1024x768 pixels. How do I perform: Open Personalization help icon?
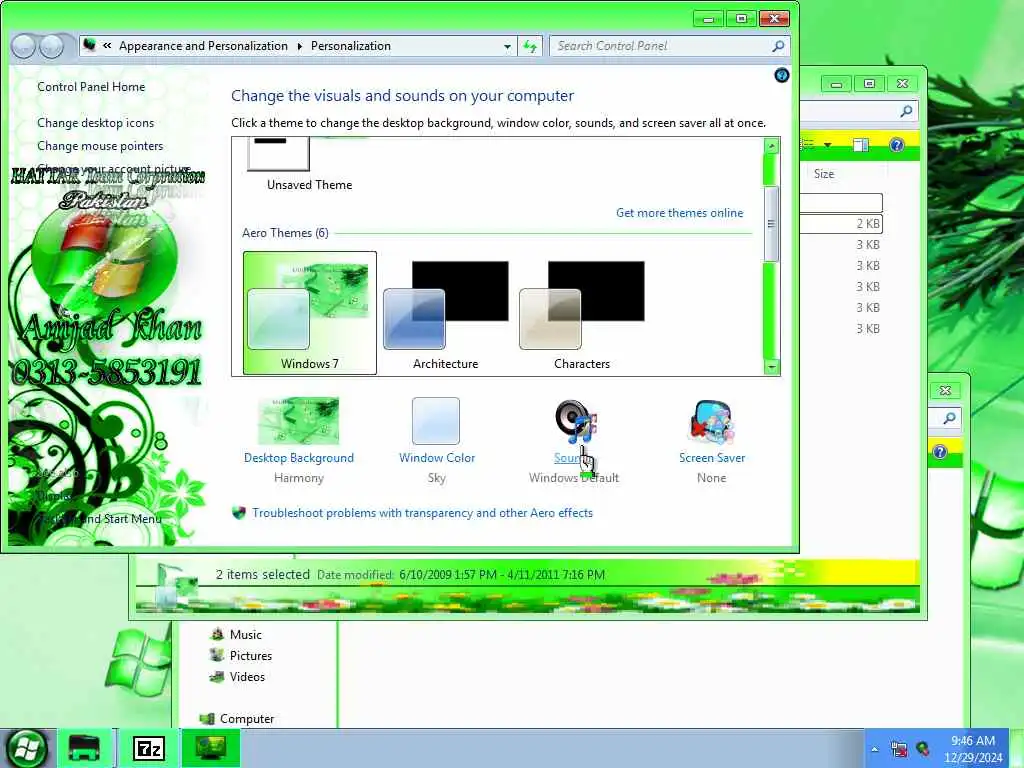point(782,75)
